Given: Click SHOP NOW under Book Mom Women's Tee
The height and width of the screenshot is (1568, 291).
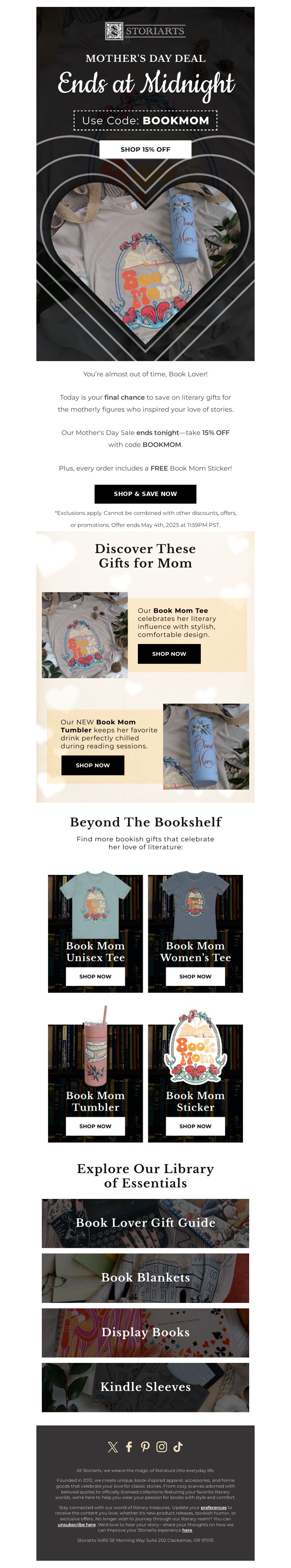Looking at the screenshot, I should 195,976.
